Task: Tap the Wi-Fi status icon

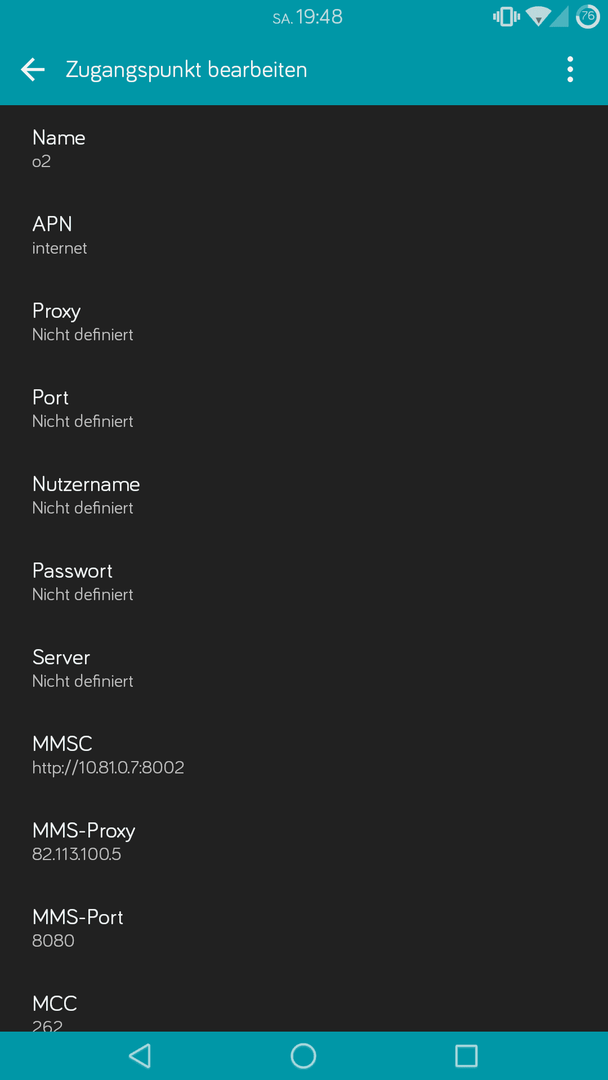Action: tap(536, 17)
